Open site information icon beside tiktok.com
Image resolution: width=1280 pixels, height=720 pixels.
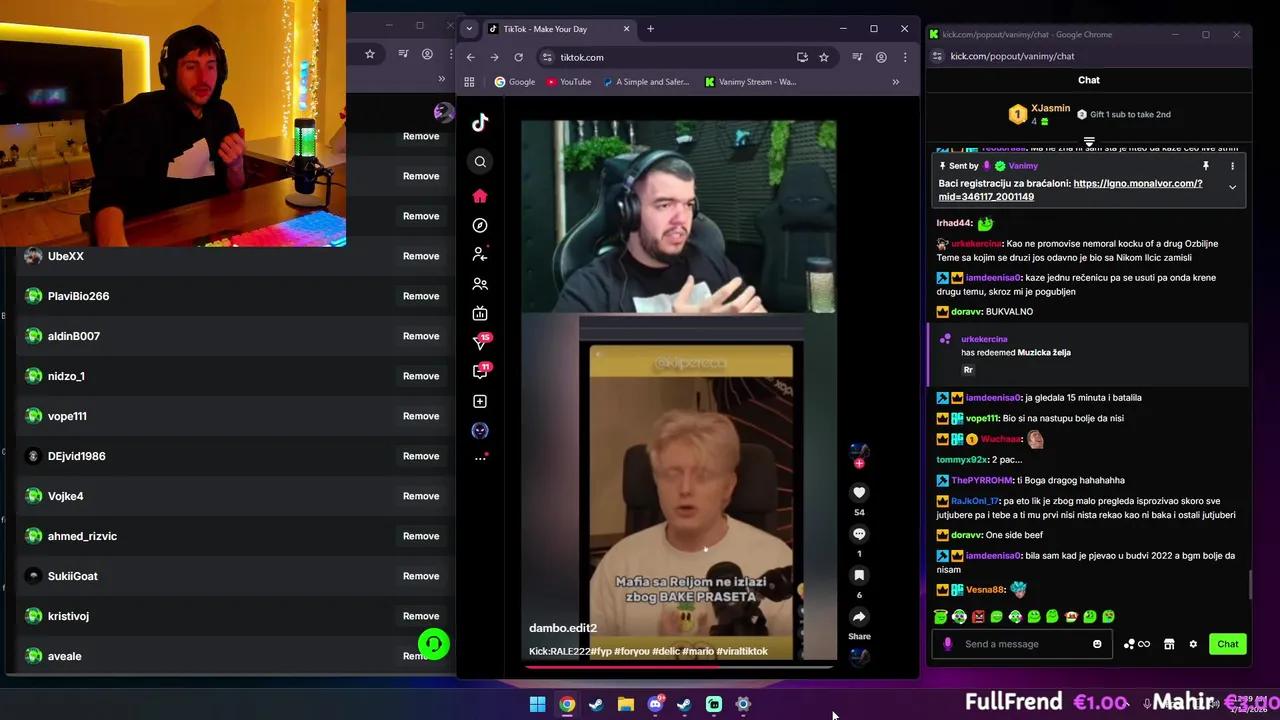(547, 57)
